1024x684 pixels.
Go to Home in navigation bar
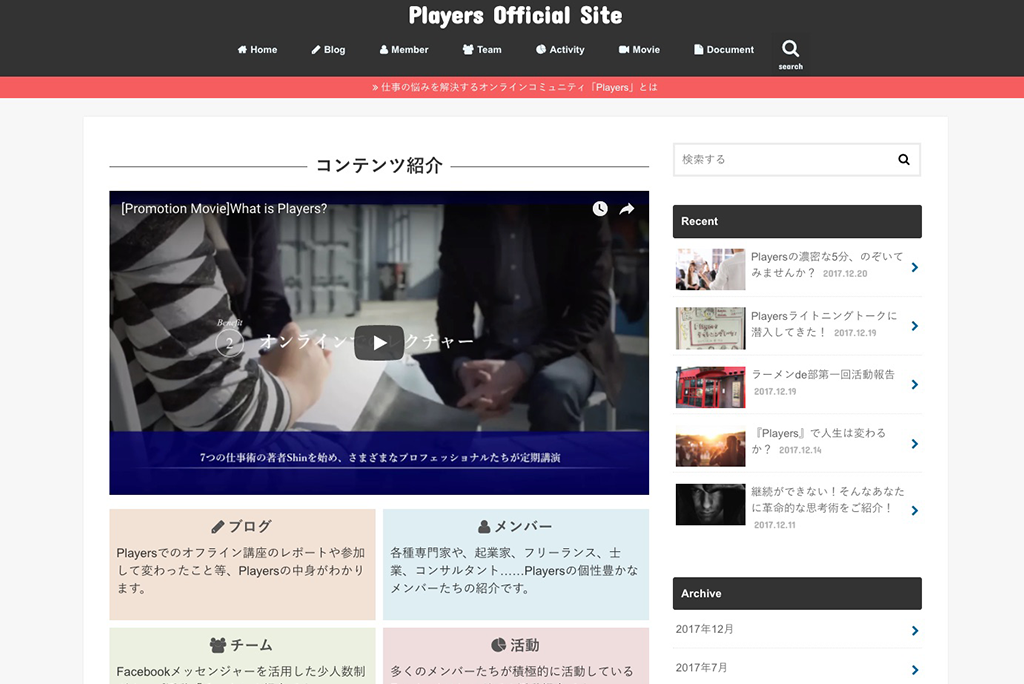[257, 50]
